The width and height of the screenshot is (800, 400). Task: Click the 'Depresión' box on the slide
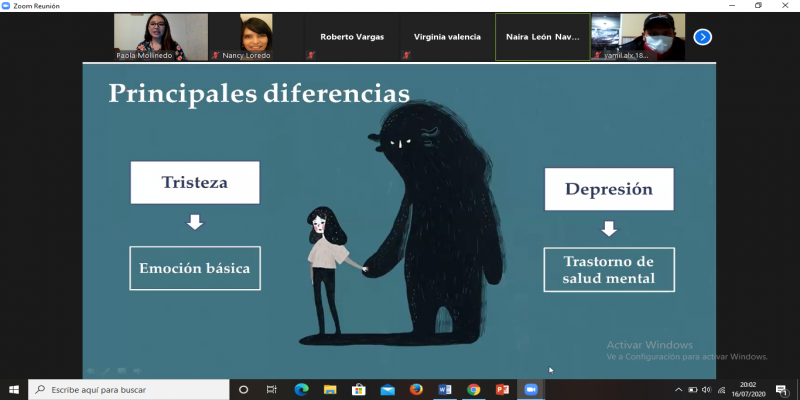(609, 189)
